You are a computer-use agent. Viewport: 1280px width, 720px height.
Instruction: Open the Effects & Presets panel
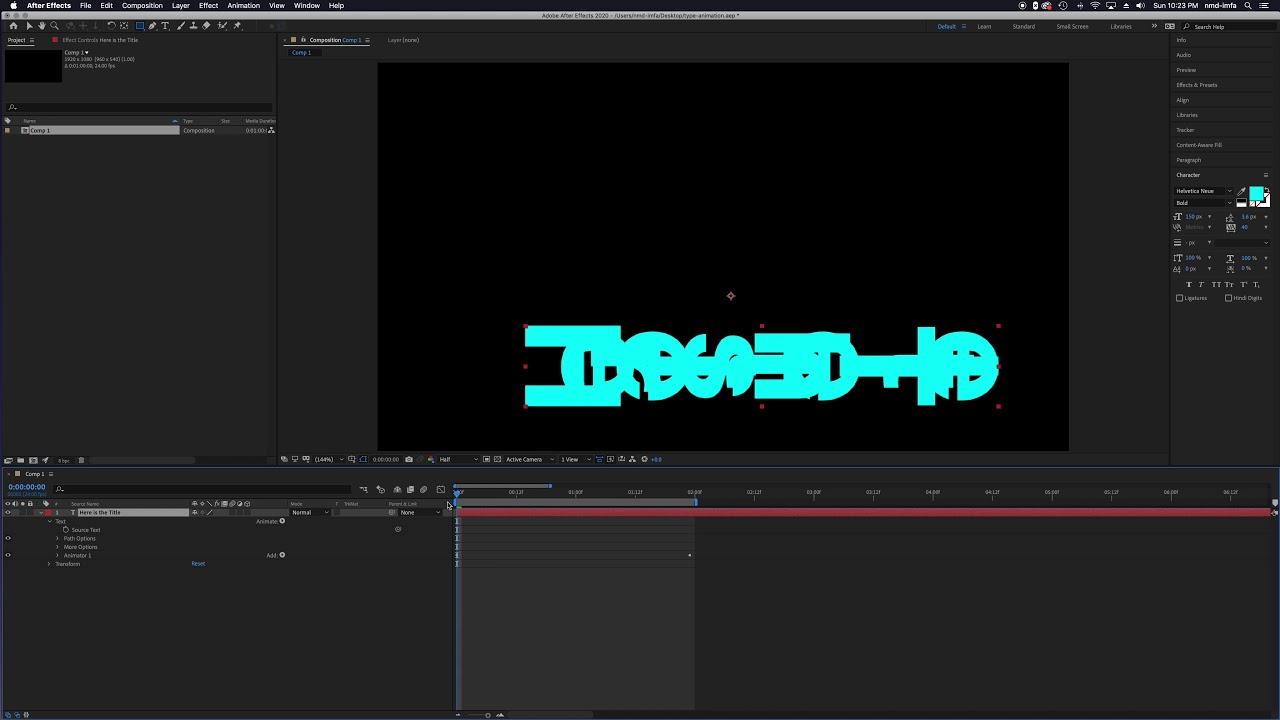[x=1197, y=85]
